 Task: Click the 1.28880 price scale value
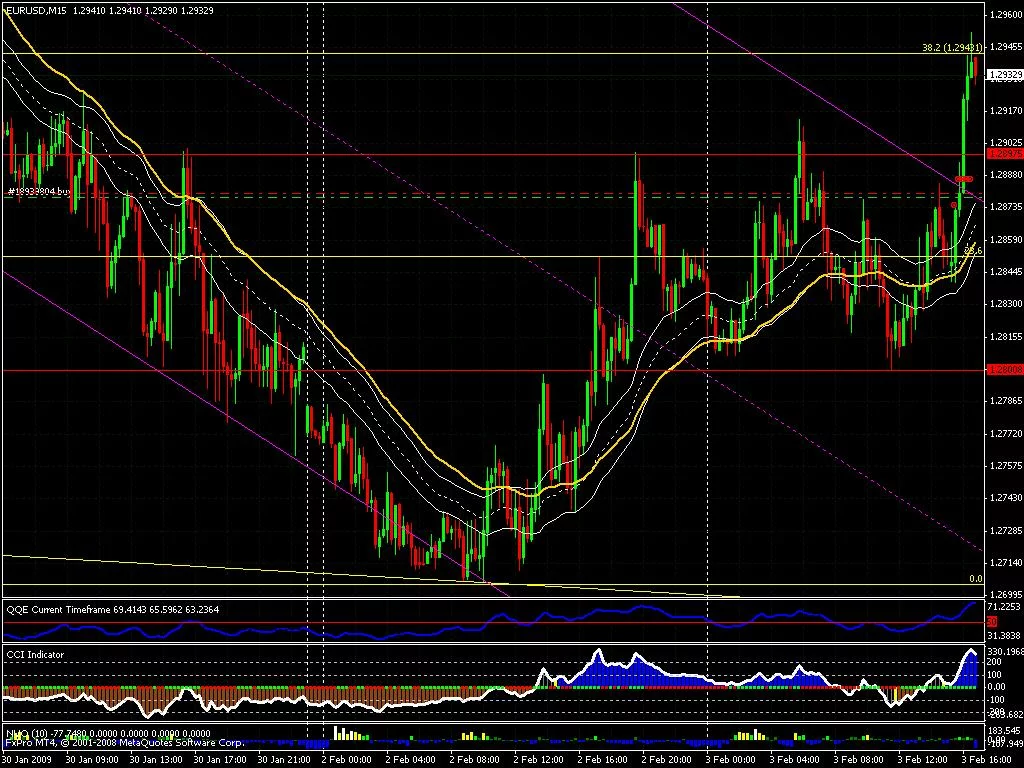tap(1006, 175)
